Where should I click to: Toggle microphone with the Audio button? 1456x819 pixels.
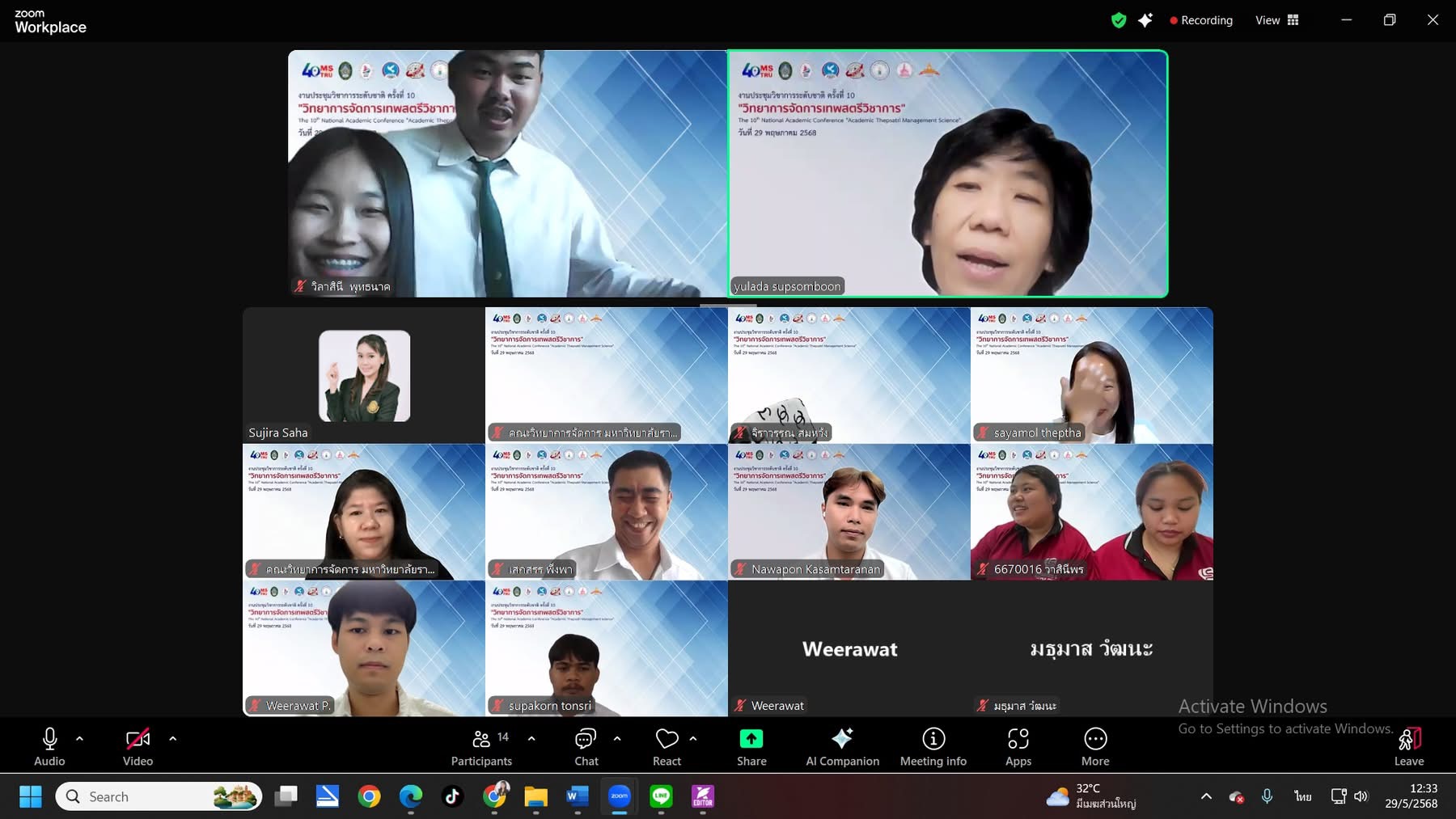(x=49, y=747)
